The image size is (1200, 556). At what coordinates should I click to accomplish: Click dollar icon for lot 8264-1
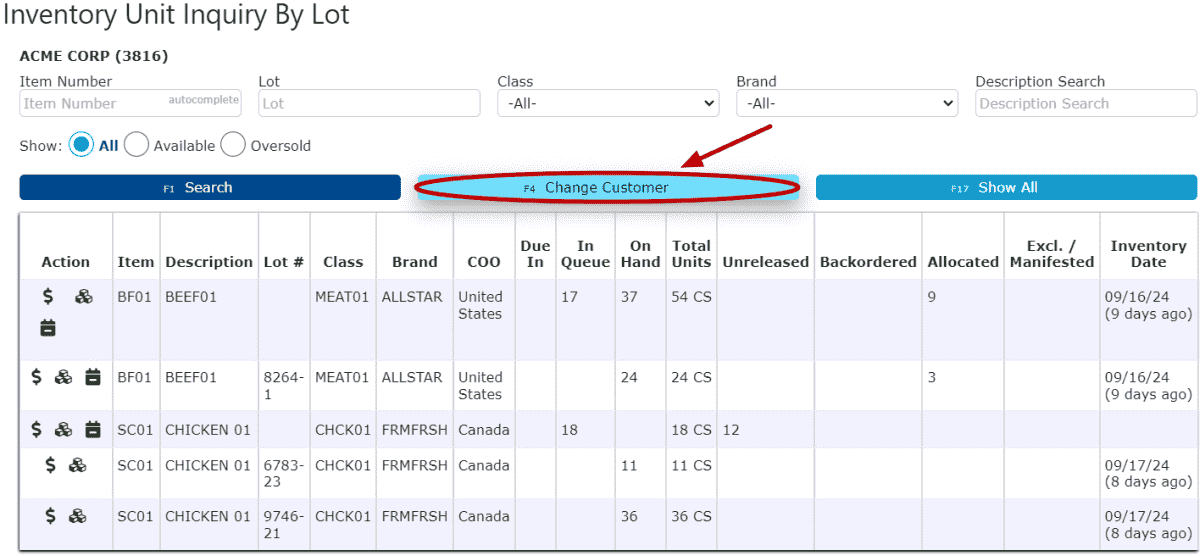coord(36,377)
